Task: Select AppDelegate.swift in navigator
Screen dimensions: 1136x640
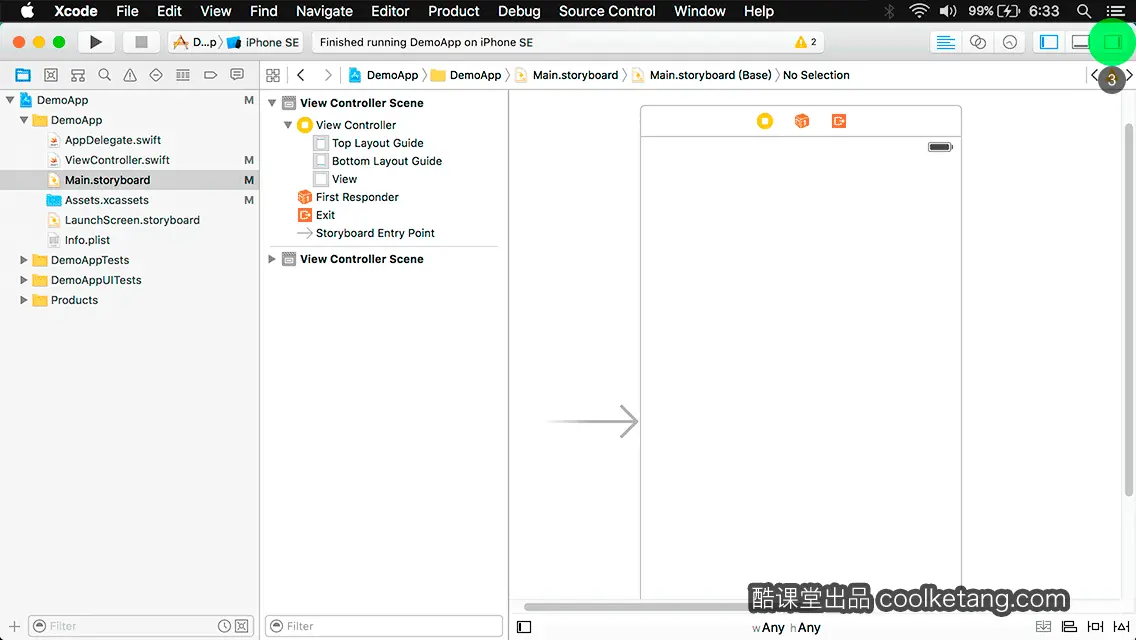Action: tap(113, 140)
